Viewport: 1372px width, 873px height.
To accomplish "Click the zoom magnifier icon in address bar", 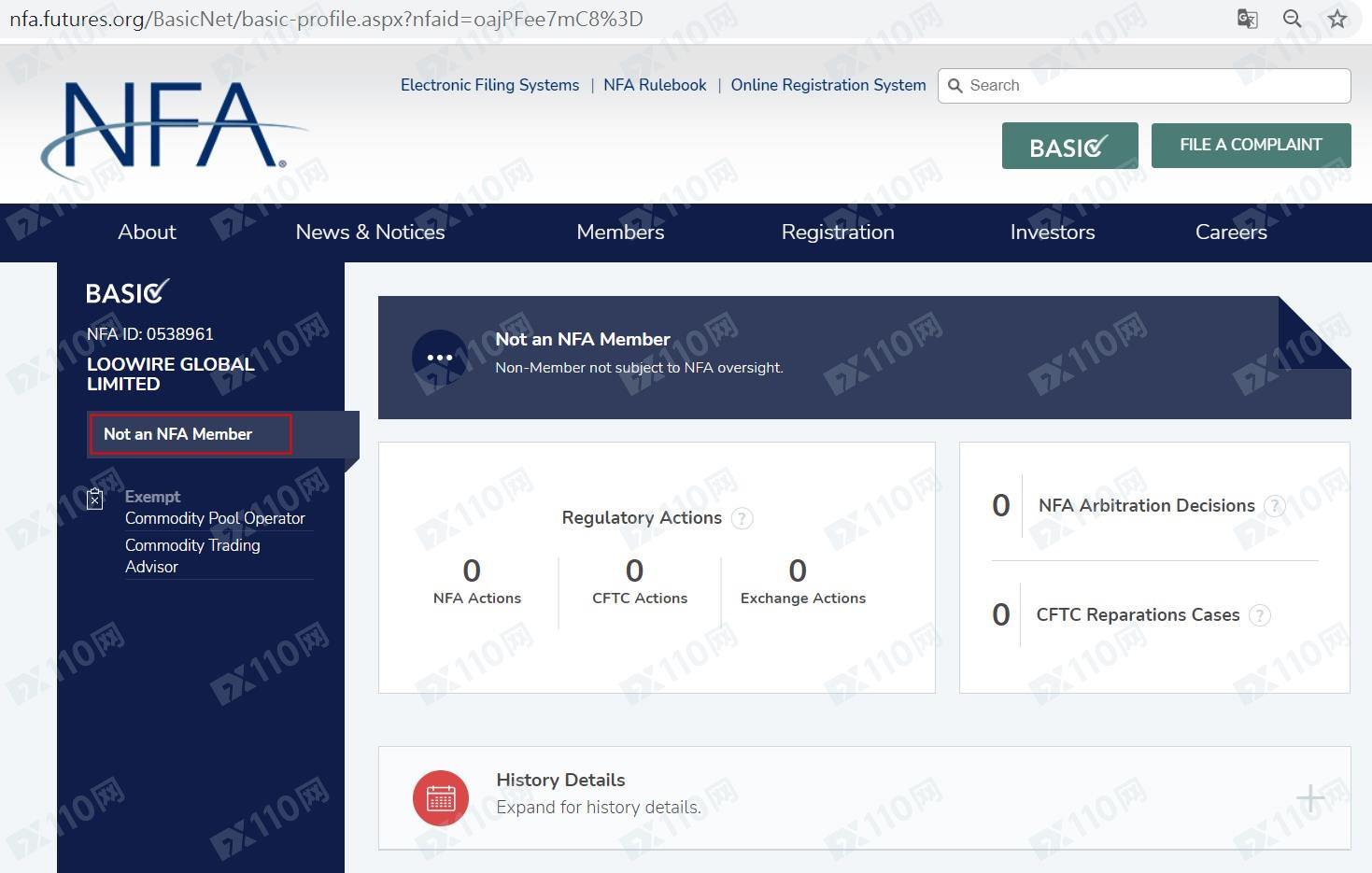I will 1292,19.
